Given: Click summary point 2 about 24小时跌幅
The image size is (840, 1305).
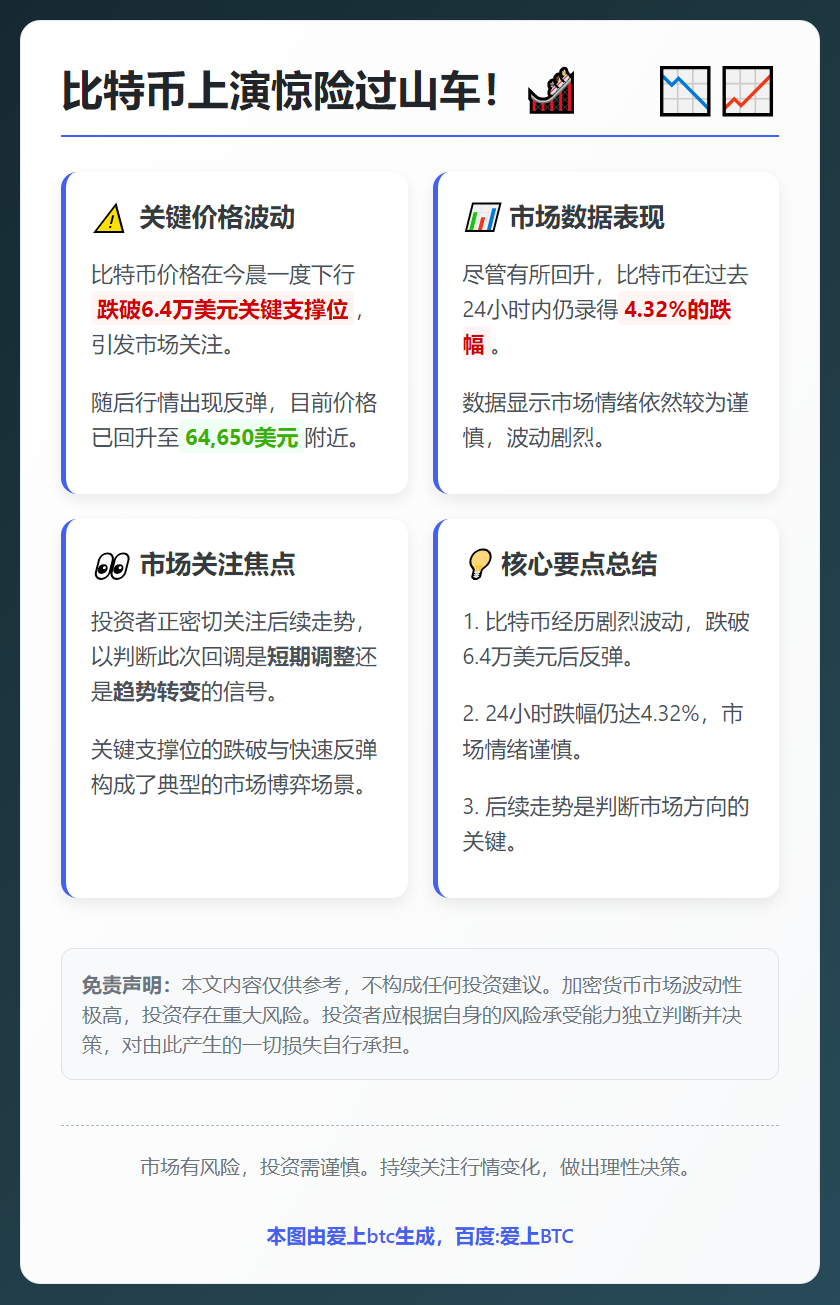Looking at the screenshot, I should coord(603,732).
